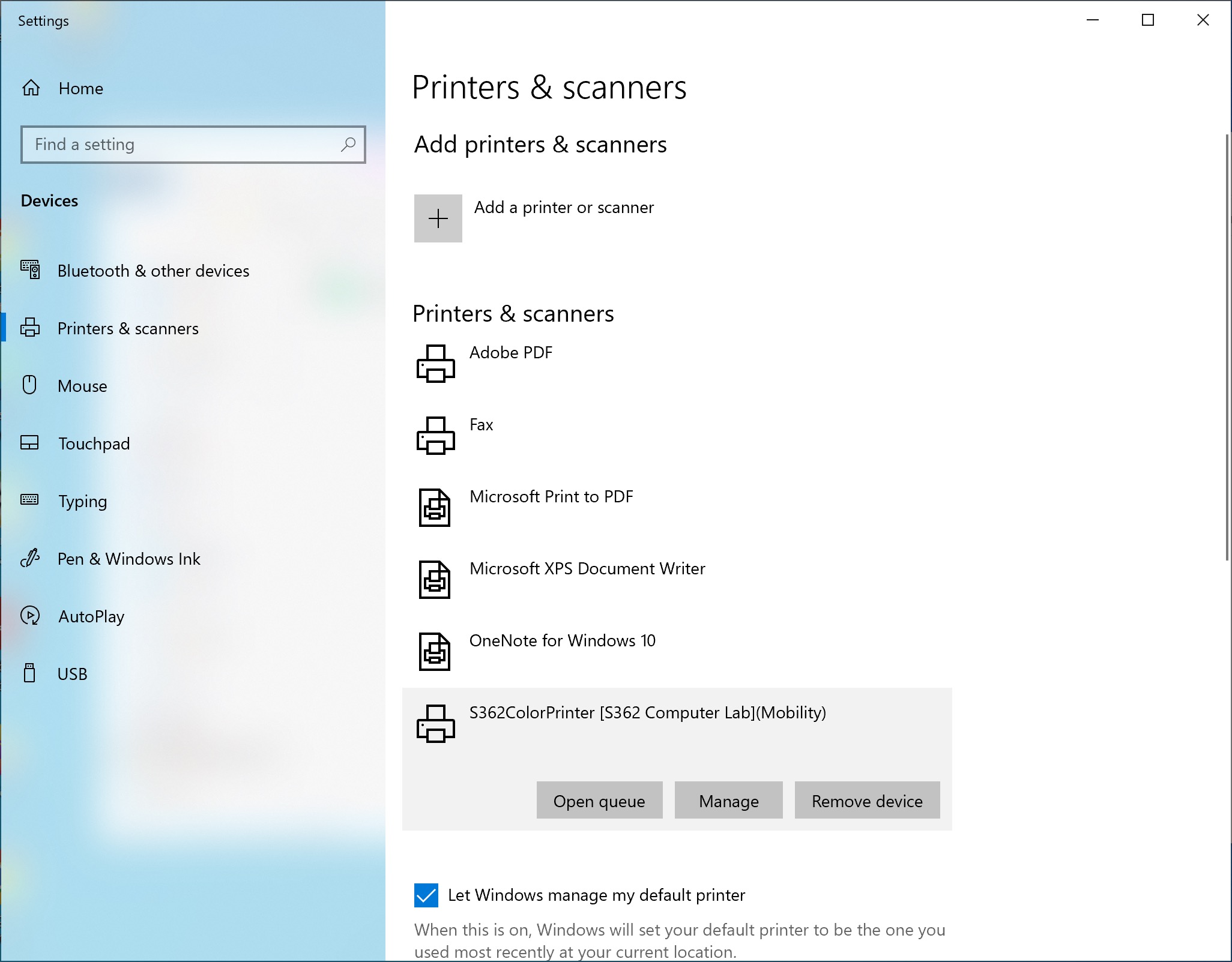Open Pen & Windows Ink settings
This screenshot has height=962, width=1232.
point(129,559)
